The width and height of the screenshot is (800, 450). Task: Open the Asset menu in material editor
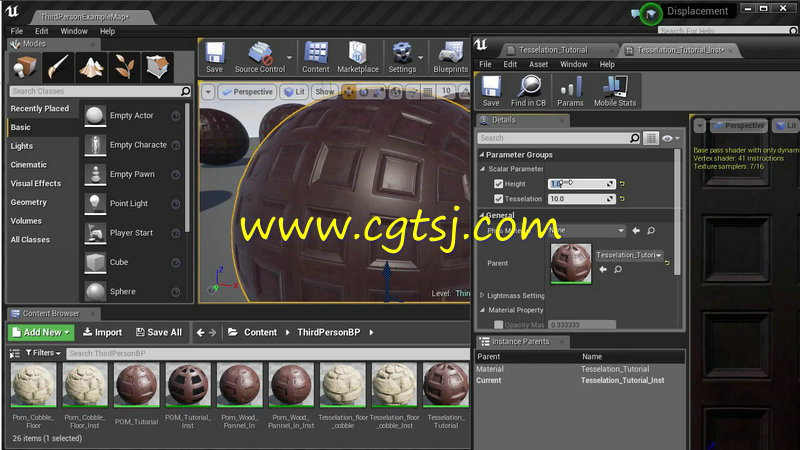click(538, 64)
